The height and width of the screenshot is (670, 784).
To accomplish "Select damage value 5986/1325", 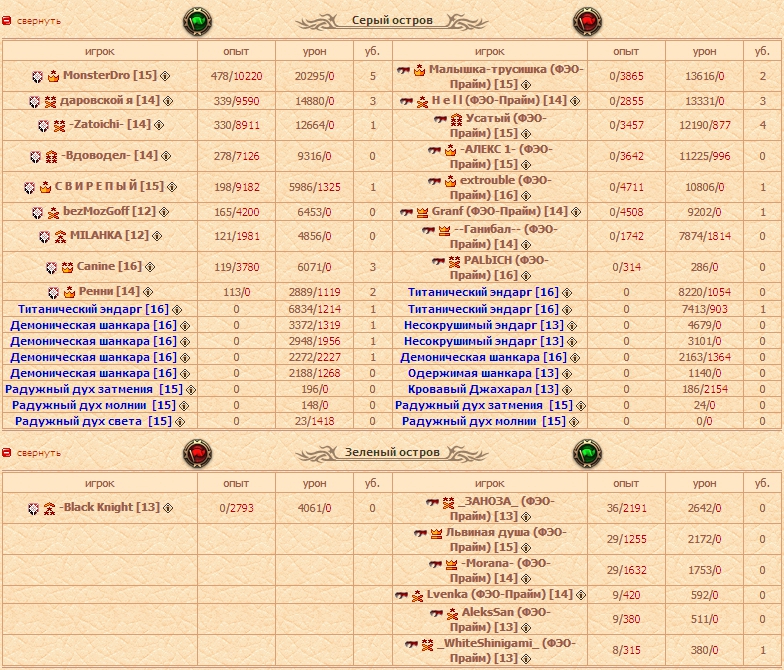I will (x=314, y=187).
